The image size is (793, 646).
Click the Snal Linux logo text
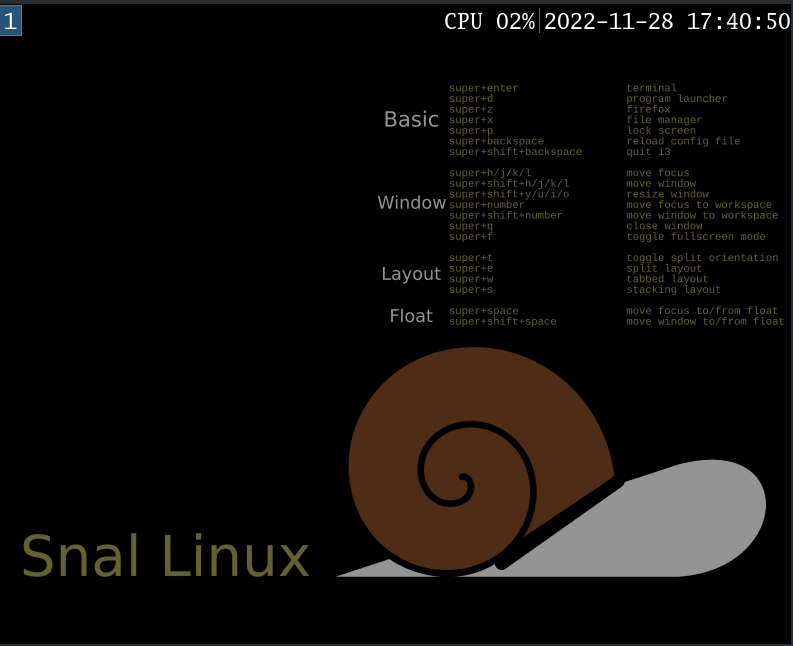coord(165,557)
